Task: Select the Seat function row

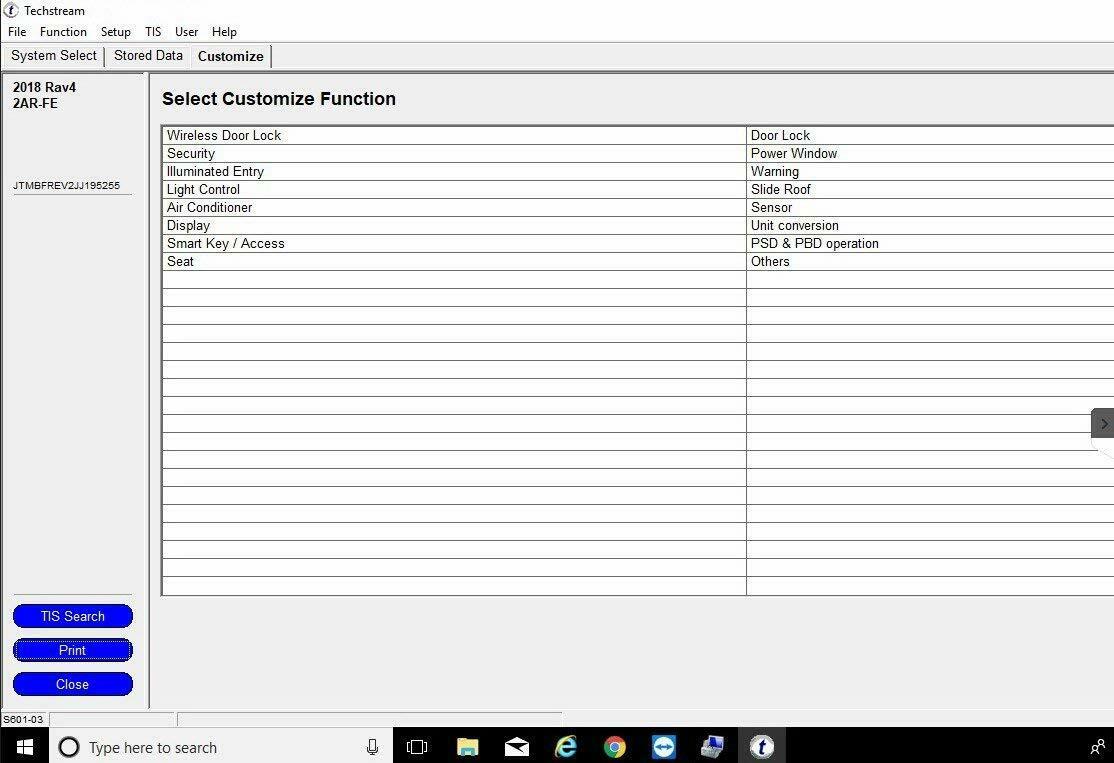Action: (x=454, y=261)
